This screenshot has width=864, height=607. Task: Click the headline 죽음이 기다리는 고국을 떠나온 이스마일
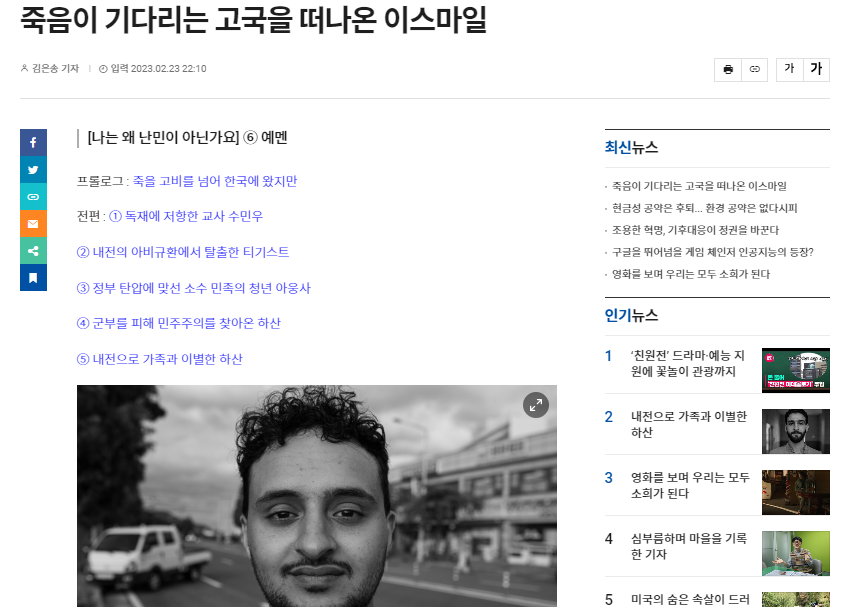pos(253,20)
